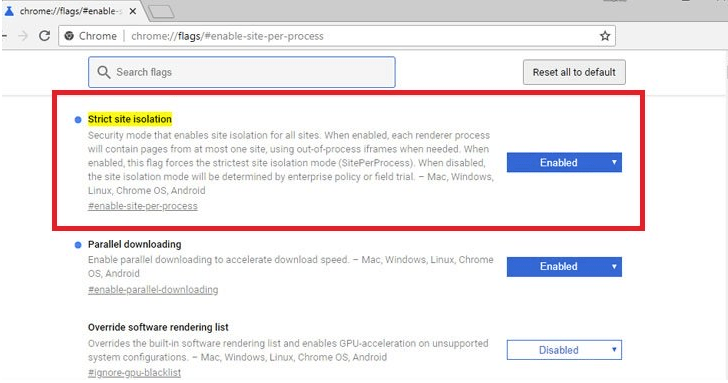Close the chrome://flags tab
The height and width of the screenshot is (383, 728).
[133, 11]
